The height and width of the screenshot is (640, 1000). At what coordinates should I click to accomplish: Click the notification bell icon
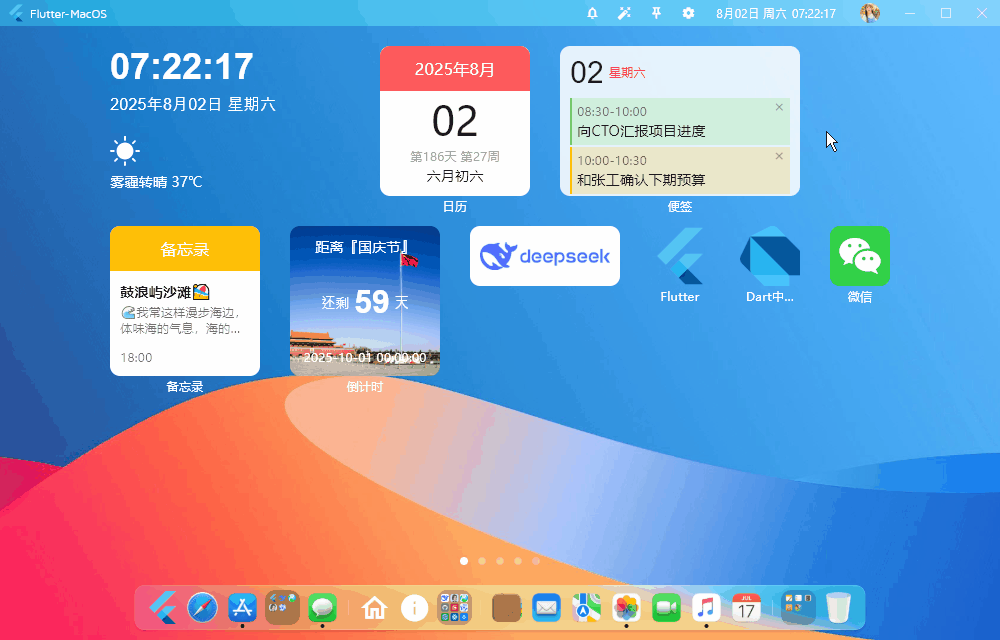pyautogui.click(x=592, y=13)
